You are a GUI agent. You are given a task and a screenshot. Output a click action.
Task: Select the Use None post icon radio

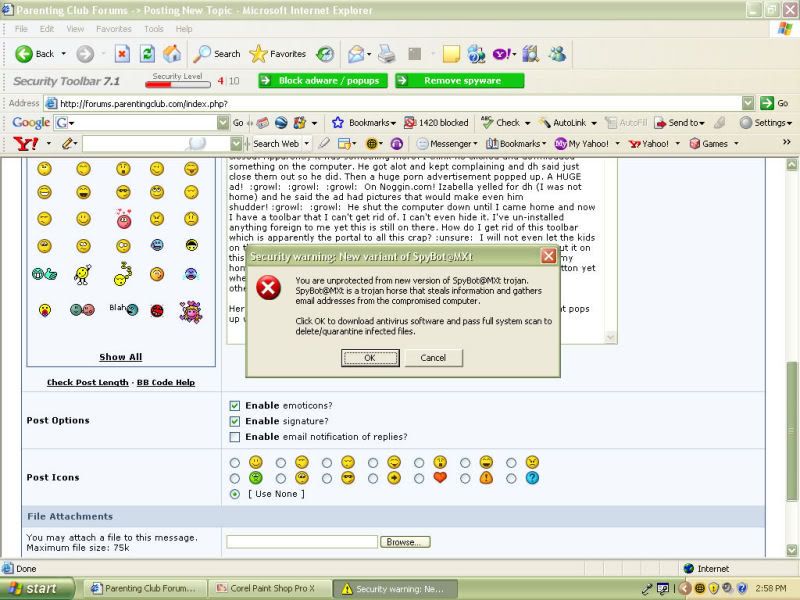pos(234,494)
